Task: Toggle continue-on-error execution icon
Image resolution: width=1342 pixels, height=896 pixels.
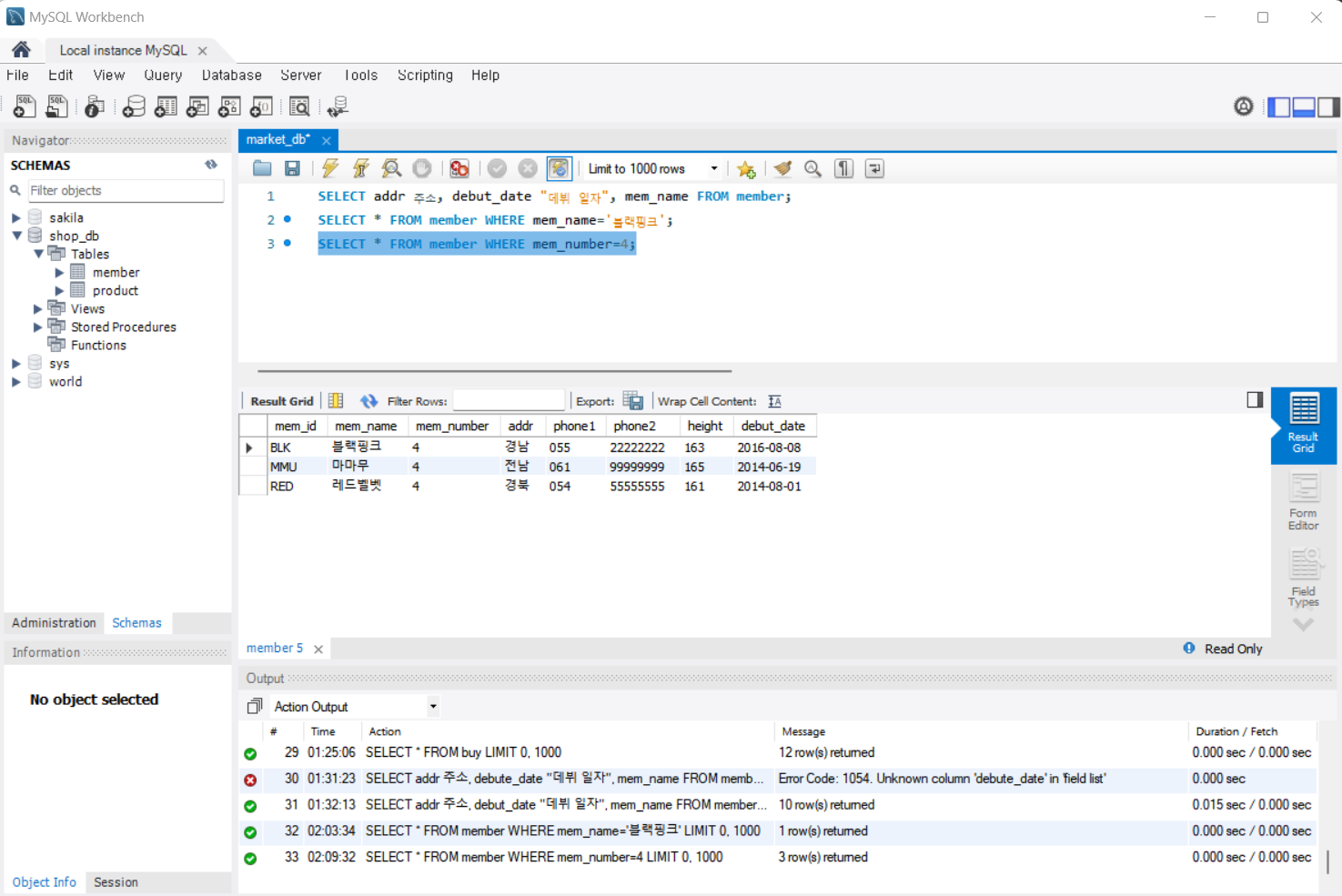Action: coord(459,168)
